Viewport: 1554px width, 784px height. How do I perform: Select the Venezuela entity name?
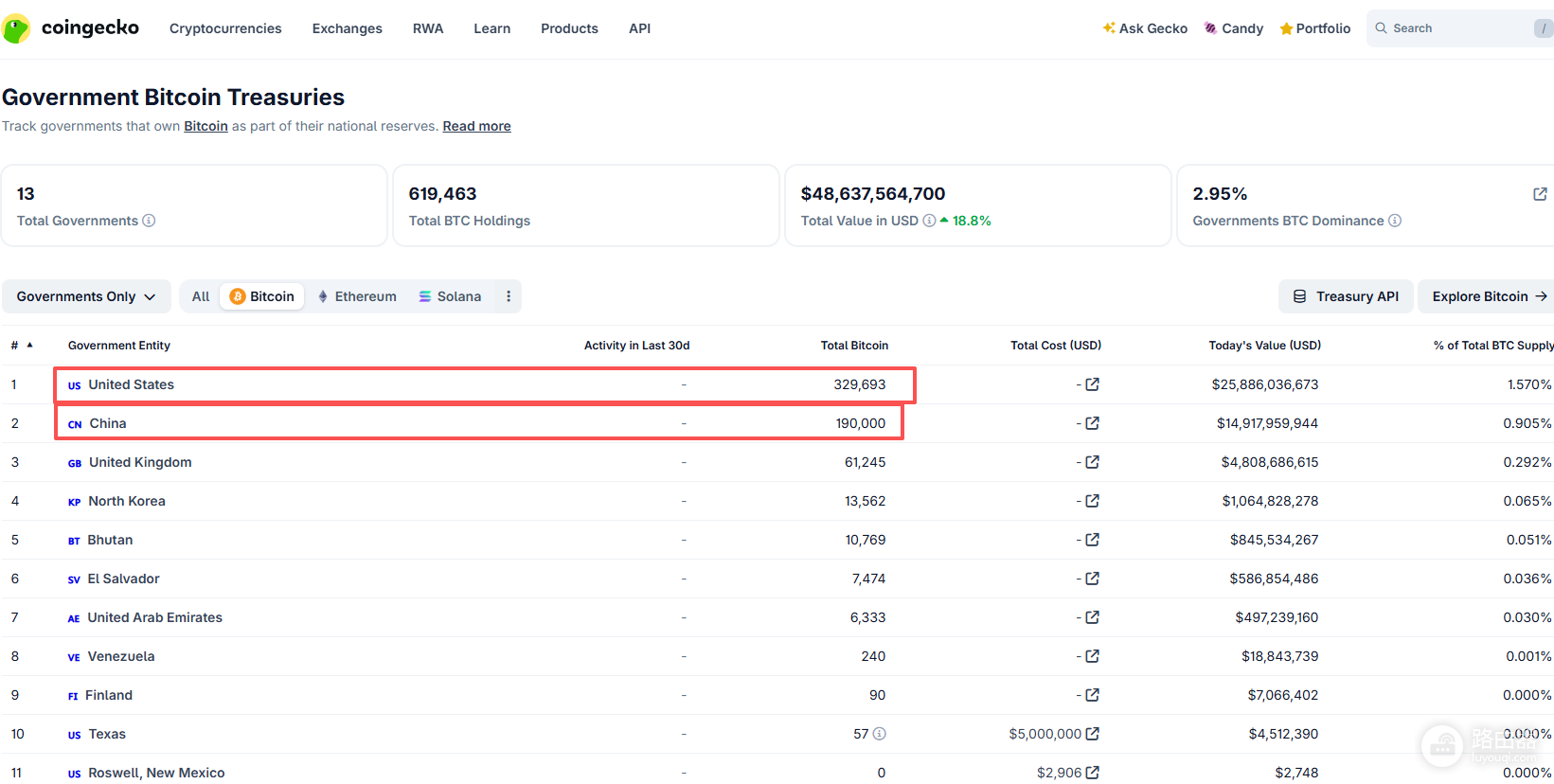pyautogui.click(x=121, y=656)
